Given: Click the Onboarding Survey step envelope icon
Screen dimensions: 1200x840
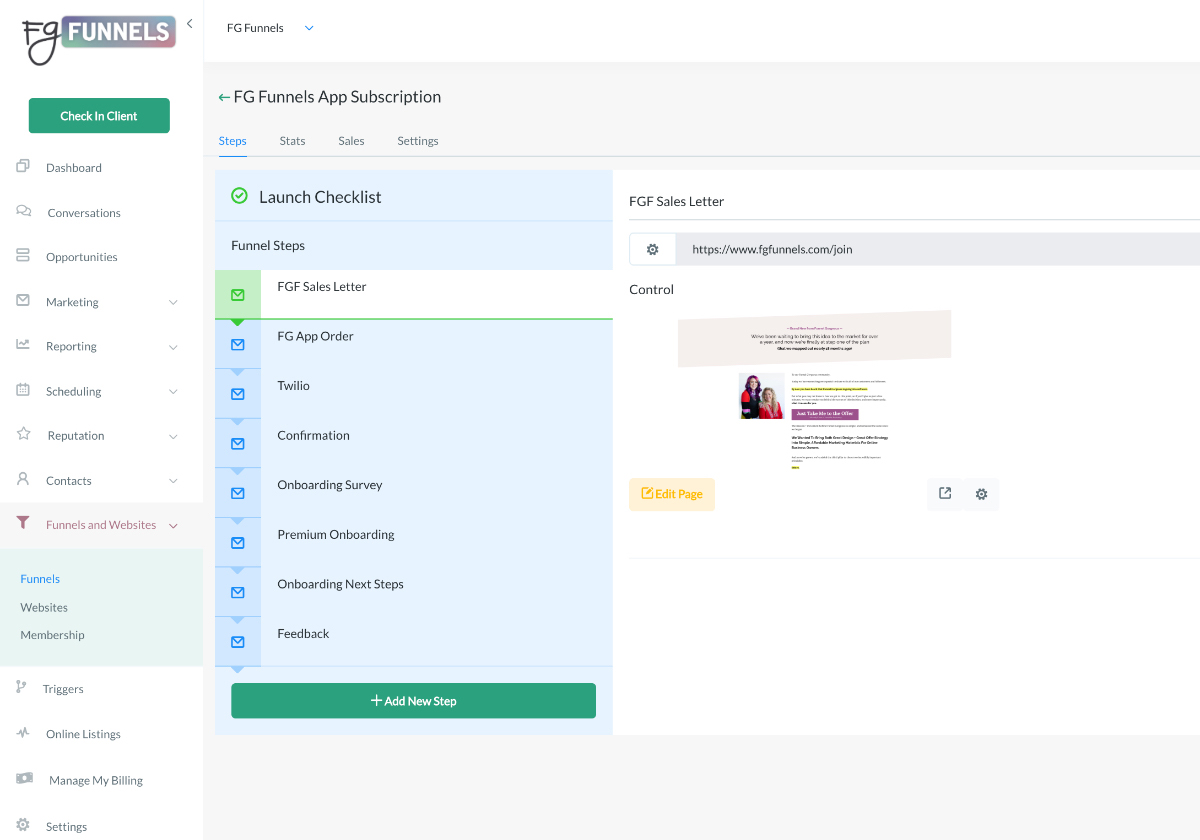Looking at the screenshot, I should [x=238, y=493].
